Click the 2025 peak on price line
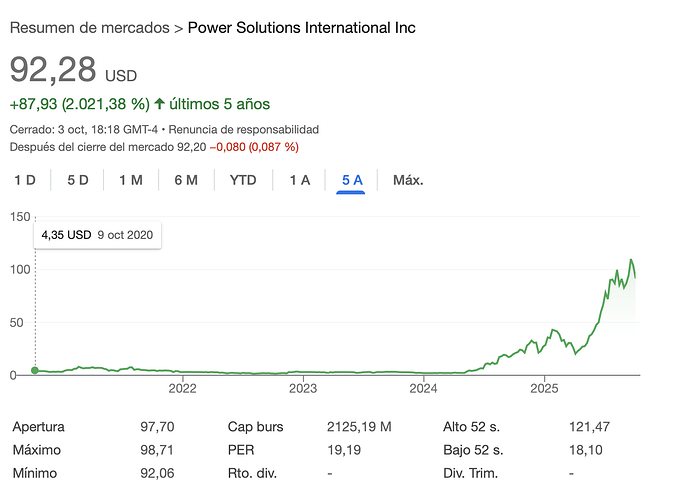Viewport: 680px width, 500px height. pyautogui.click(x=631, y=260)
